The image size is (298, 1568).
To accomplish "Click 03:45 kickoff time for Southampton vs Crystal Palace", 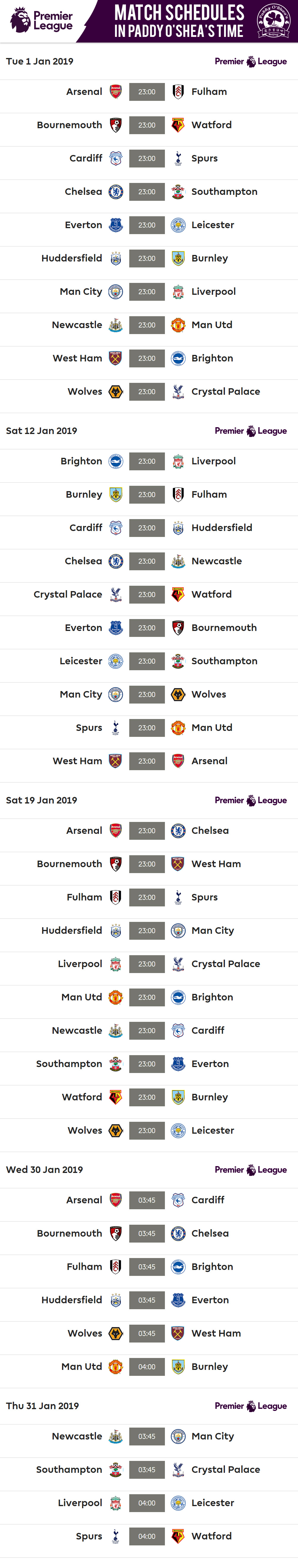I will [146, 1470].
